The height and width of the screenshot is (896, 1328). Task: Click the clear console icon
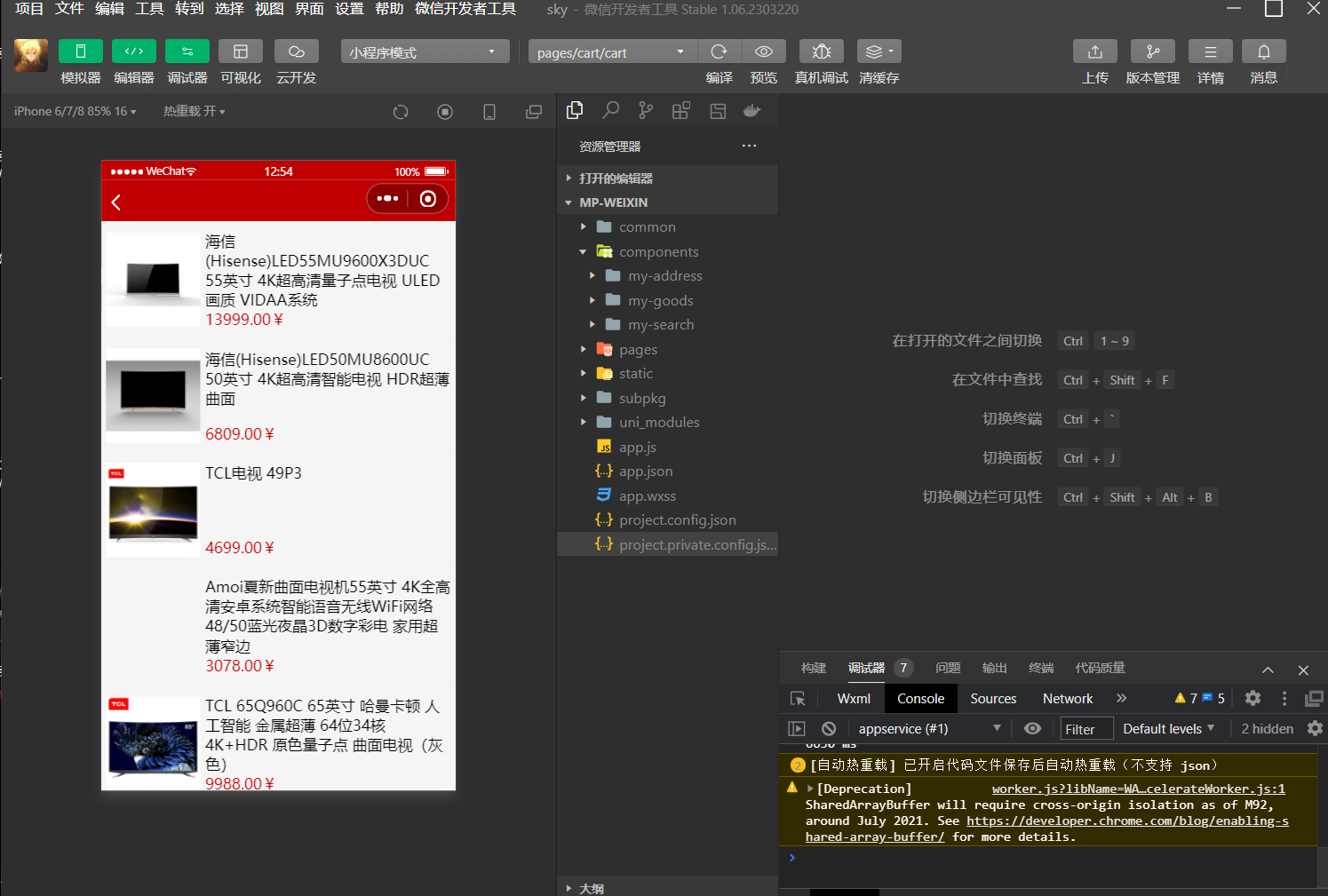pos(829,729)
